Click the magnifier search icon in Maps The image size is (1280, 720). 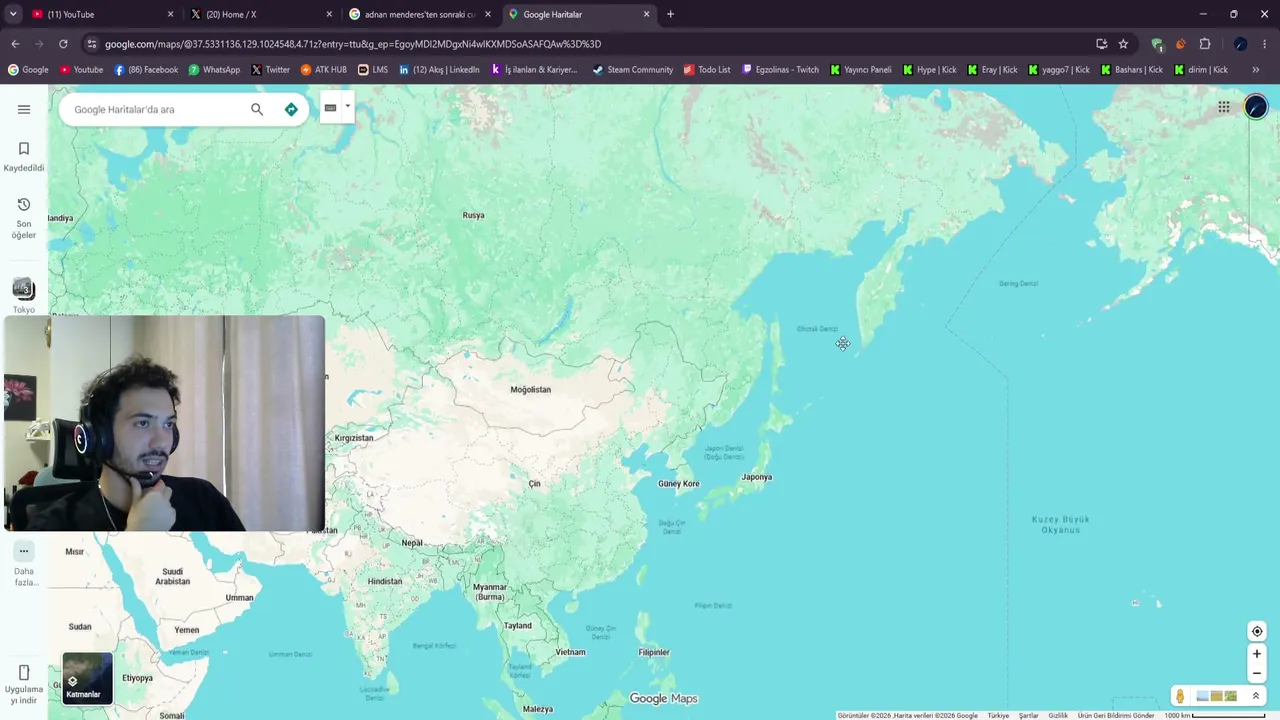(257, 109)
